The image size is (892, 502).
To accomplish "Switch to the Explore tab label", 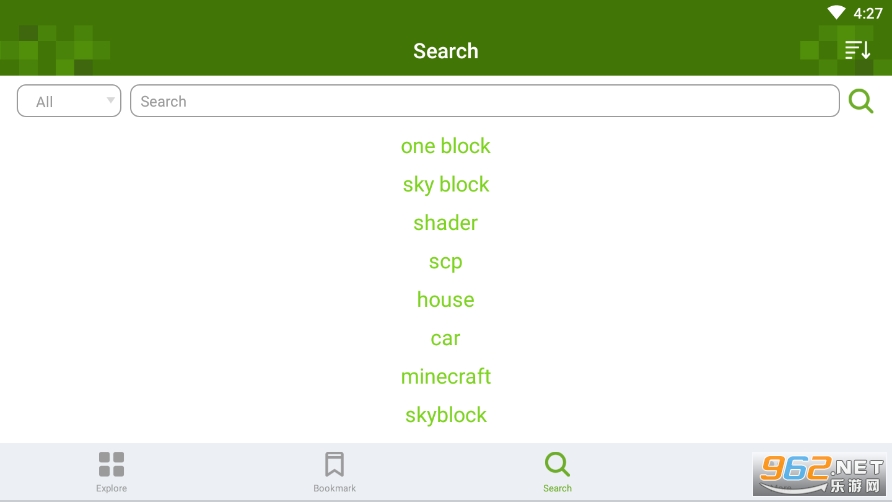I will pyautogui.click(x=111, y=488).
